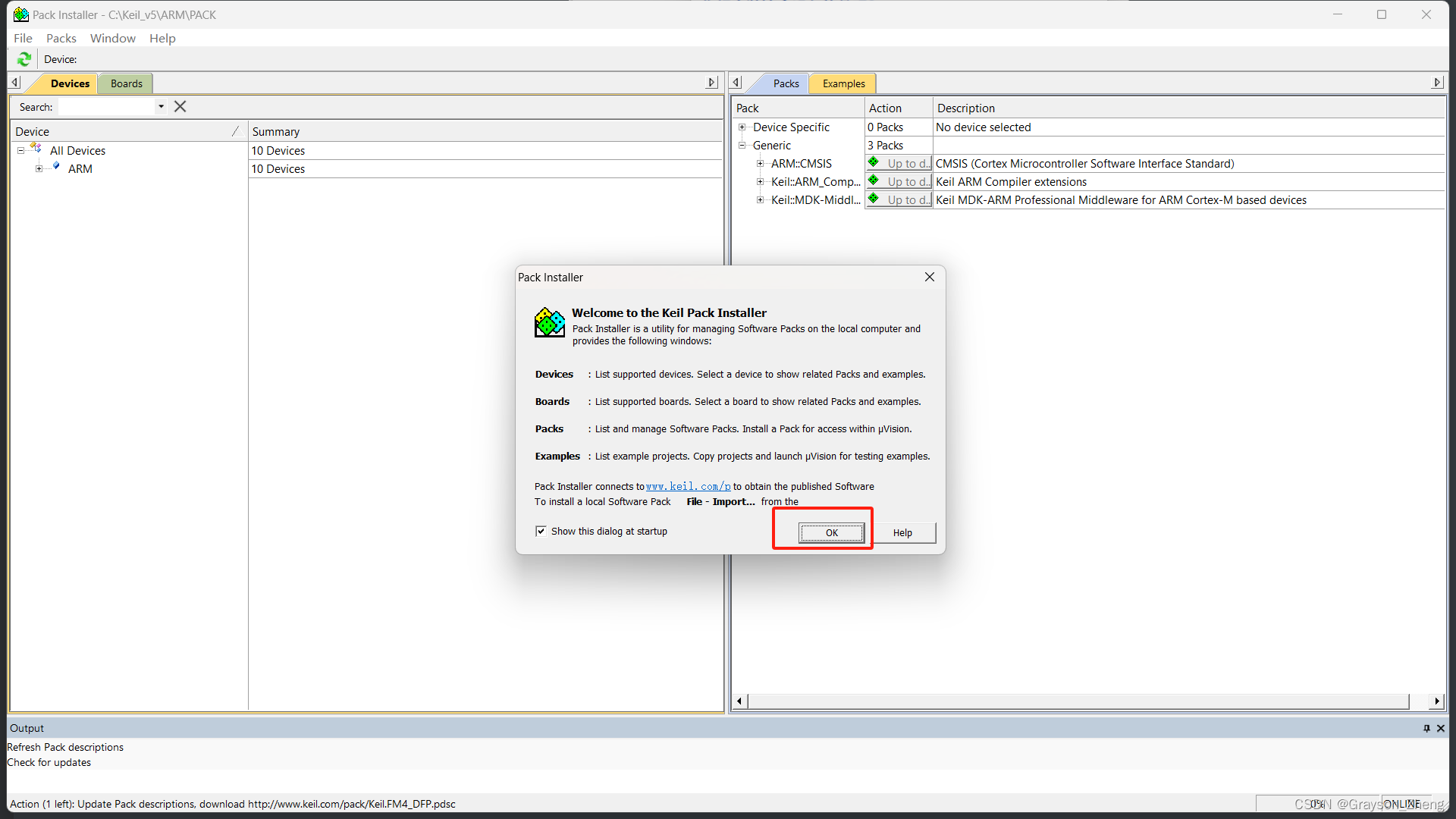Screen dimensions: 1456x819
Task: Expand the Device Specific pack group
Action: [742, 127]
